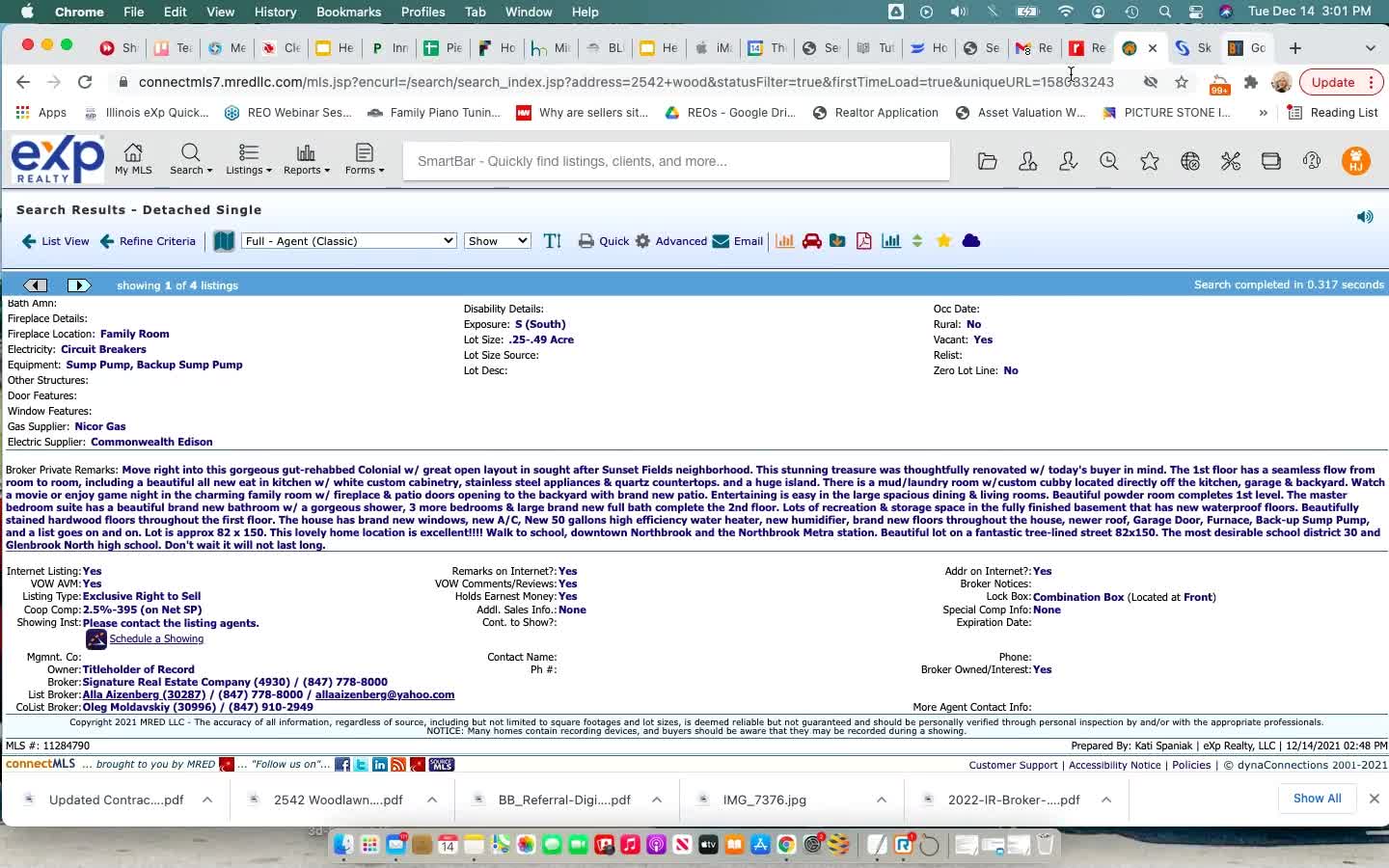Go to next listing arrow
The image size is (1389, 868).
pos(79,285)
